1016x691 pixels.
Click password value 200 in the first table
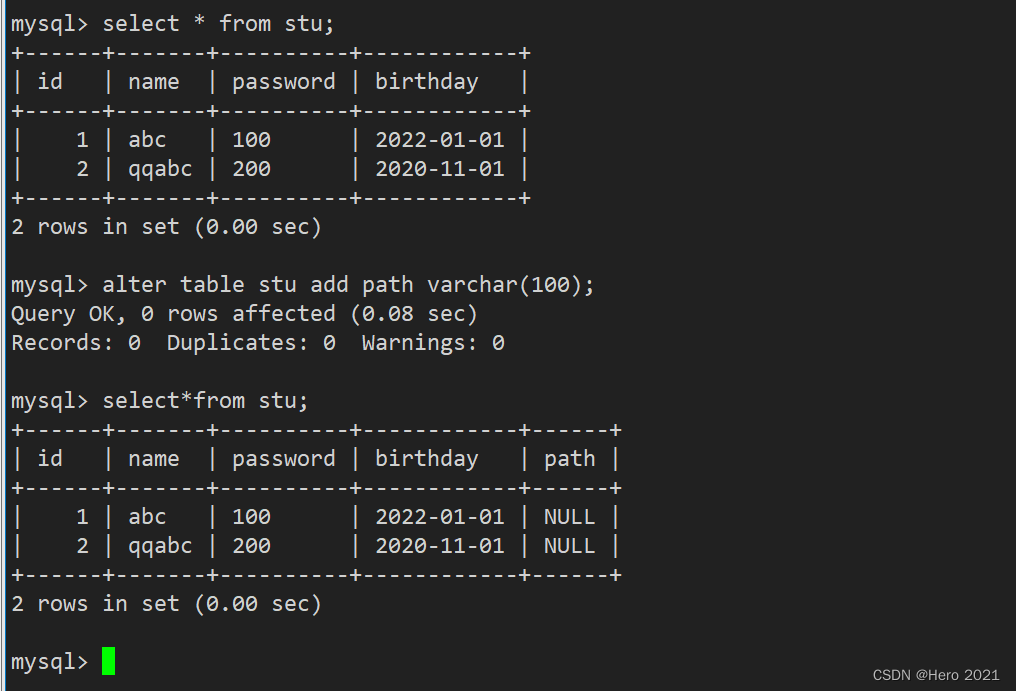click(x=251, y=169)
